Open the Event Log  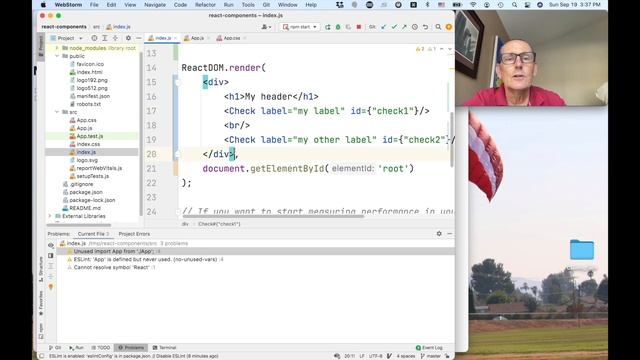[429, 348]
